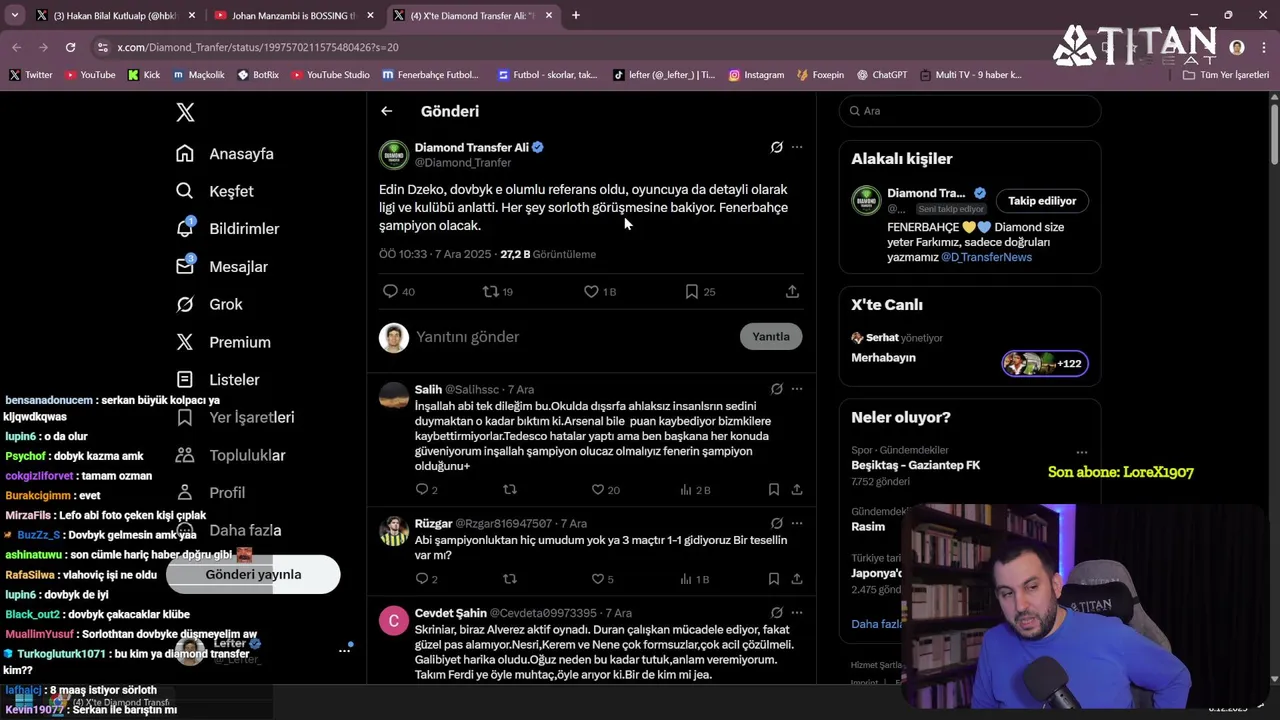The width and height of the screenshot is (1280, 720).
Task: Open Topluluklar in sidebar
Action: (x=231, y=455)
